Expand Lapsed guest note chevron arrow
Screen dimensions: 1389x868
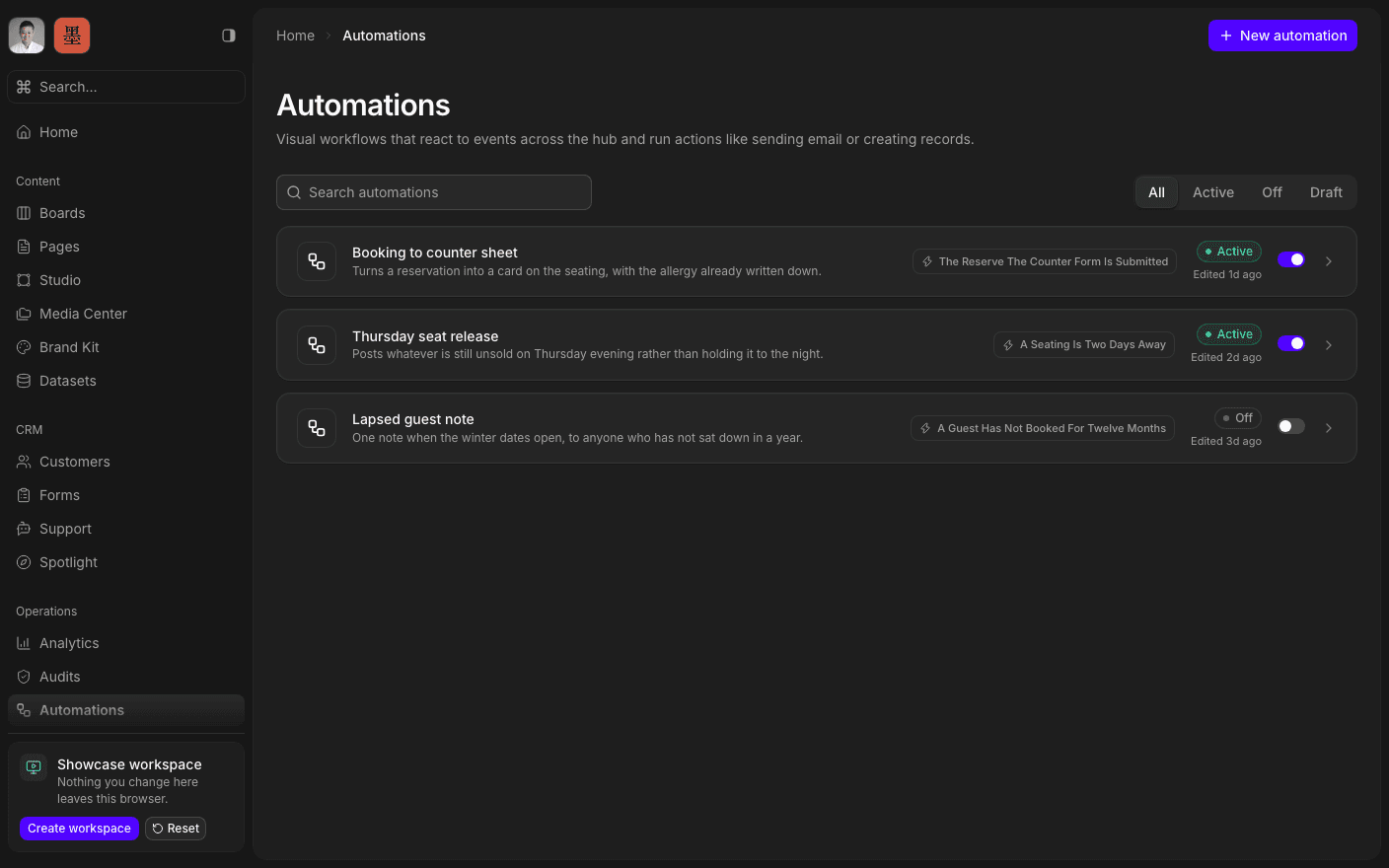[1329, 428]
